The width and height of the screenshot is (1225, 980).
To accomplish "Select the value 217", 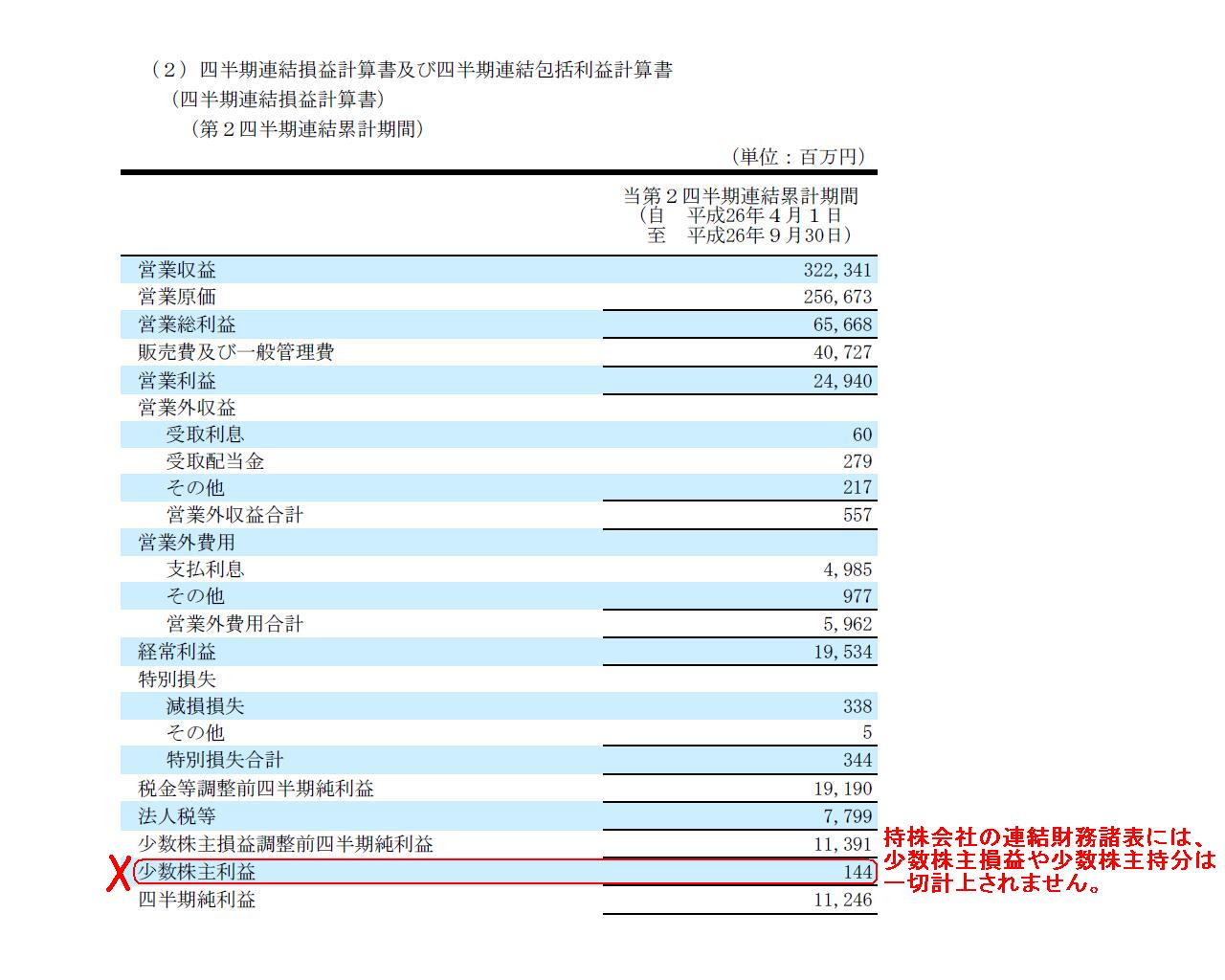I will pyautogui.click(x=857, y=487).
